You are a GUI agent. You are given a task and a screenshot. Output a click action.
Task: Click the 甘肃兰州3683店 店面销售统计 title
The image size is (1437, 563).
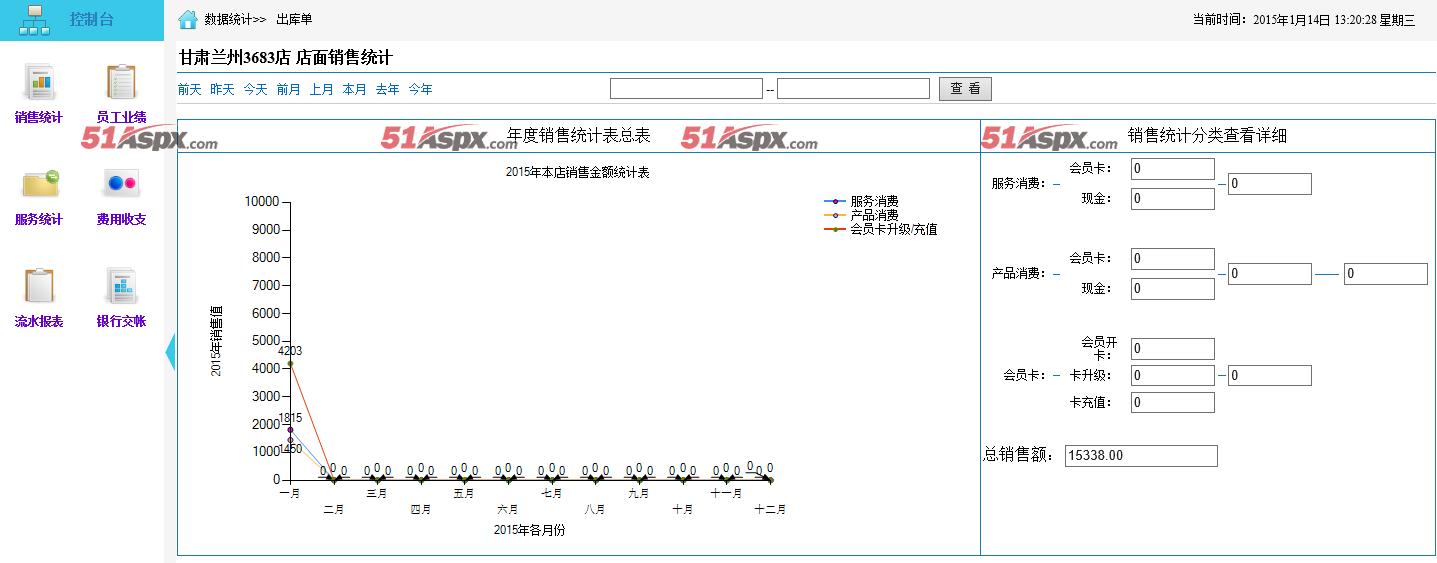click(x=285, y=57)
